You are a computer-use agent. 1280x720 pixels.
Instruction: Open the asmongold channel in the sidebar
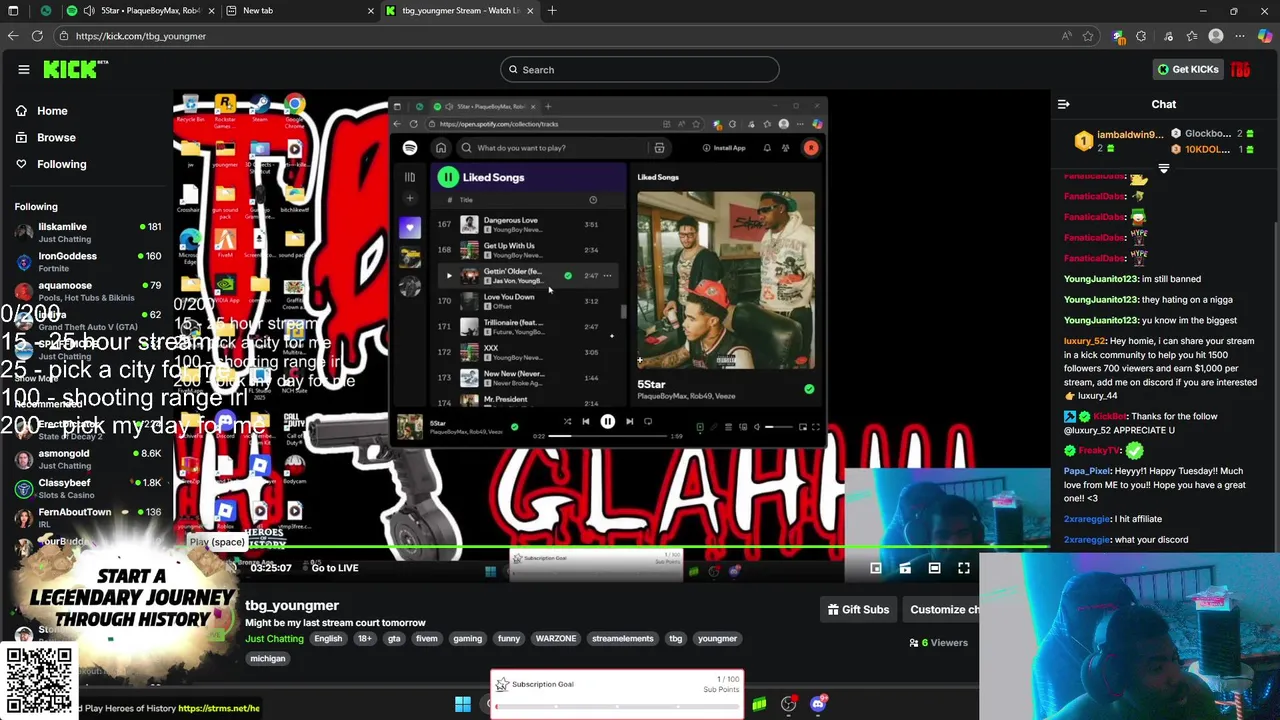point(88,459)
